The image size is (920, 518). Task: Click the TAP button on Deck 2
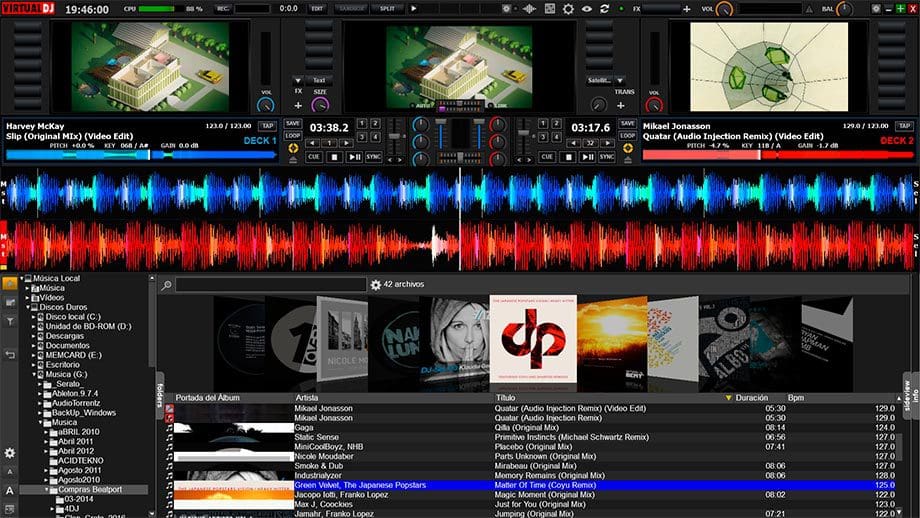[x=904, y=126]
